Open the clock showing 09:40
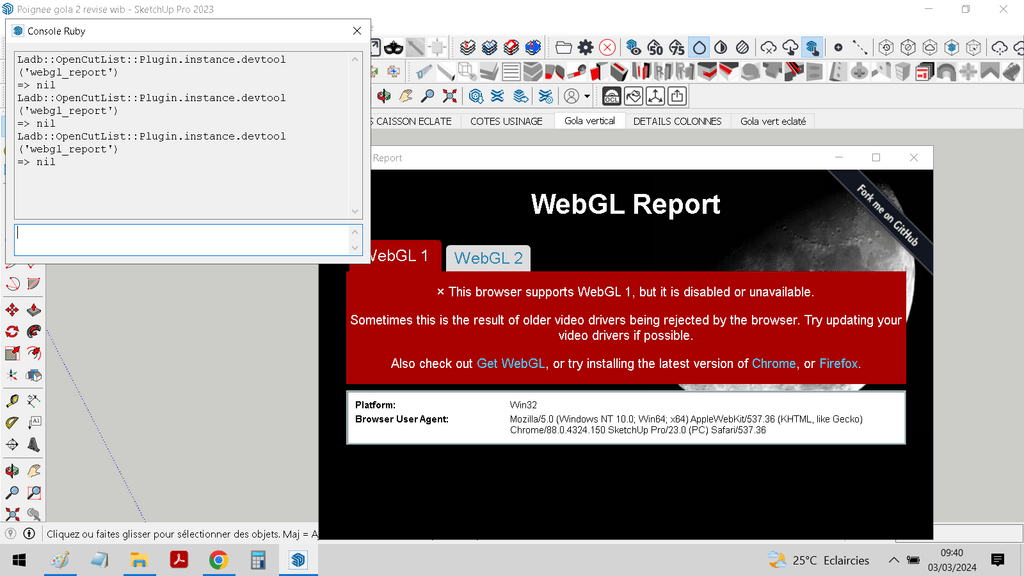Viewport: 1024px width, 576px height. tap(952, 560)
